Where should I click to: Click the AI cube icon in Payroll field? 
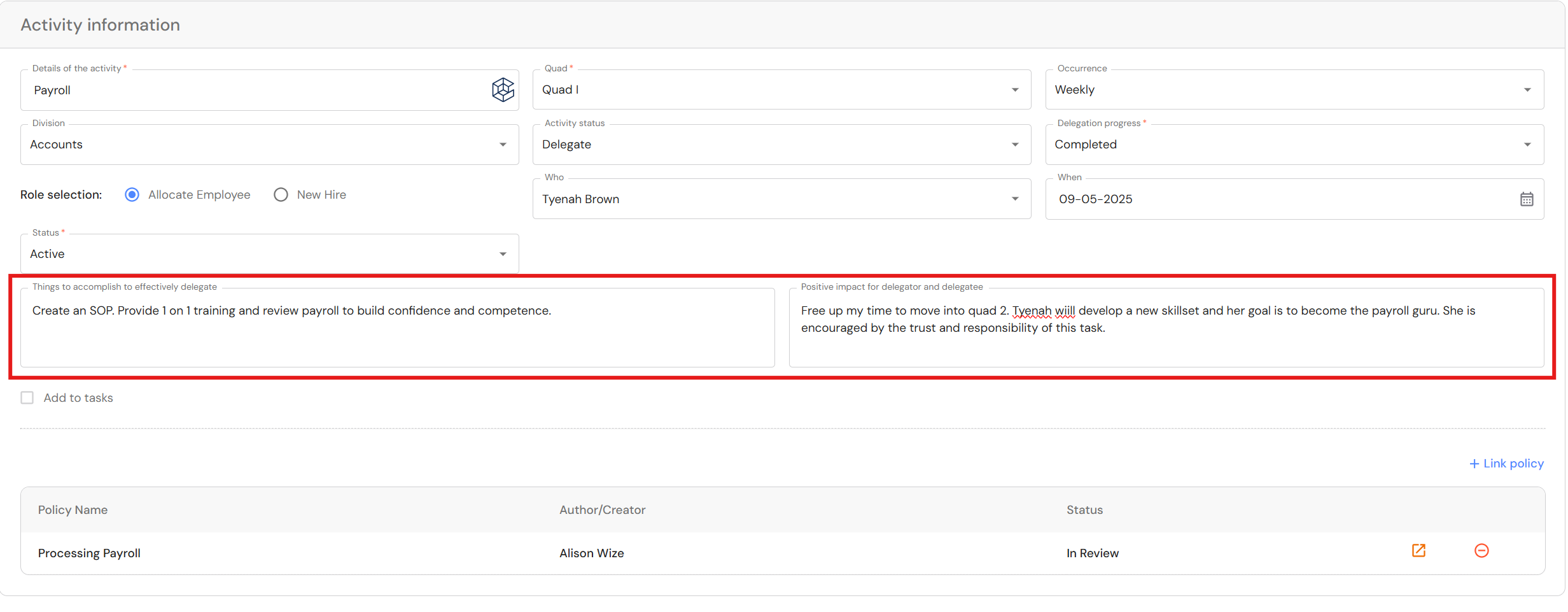(x=503, y=90)
